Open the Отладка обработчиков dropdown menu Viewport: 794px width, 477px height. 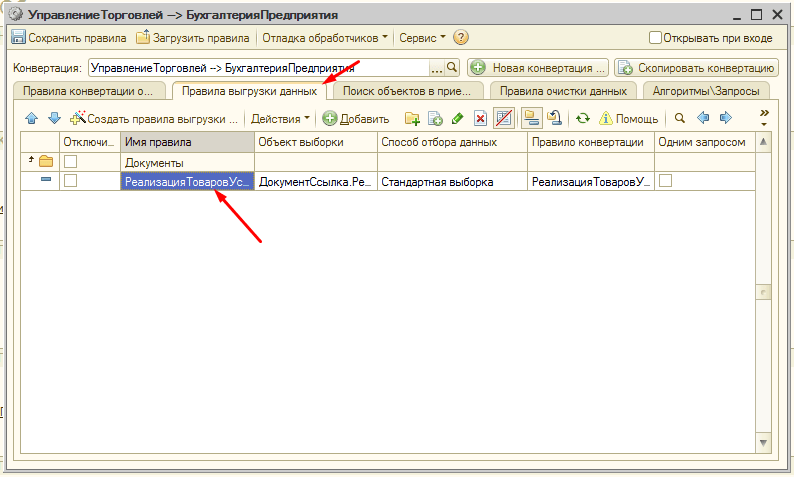(x=325, y=38)
